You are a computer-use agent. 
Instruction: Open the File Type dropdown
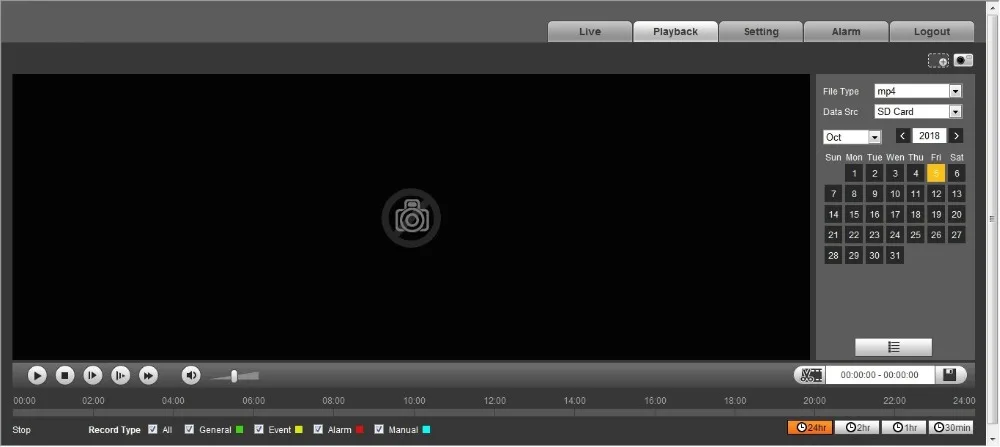[918, 91]
